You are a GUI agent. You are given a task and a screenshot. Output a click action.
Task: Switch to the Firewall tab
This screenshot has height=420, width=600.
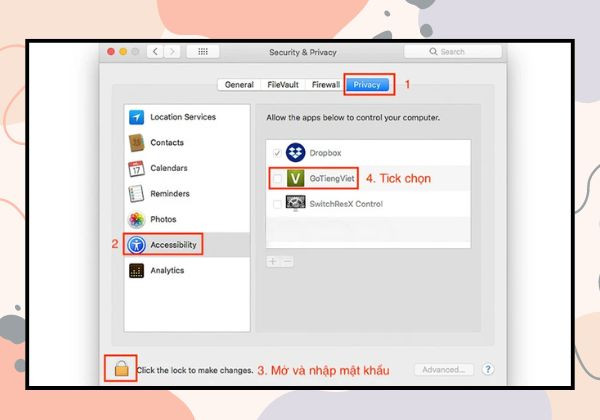pos(325,85)
